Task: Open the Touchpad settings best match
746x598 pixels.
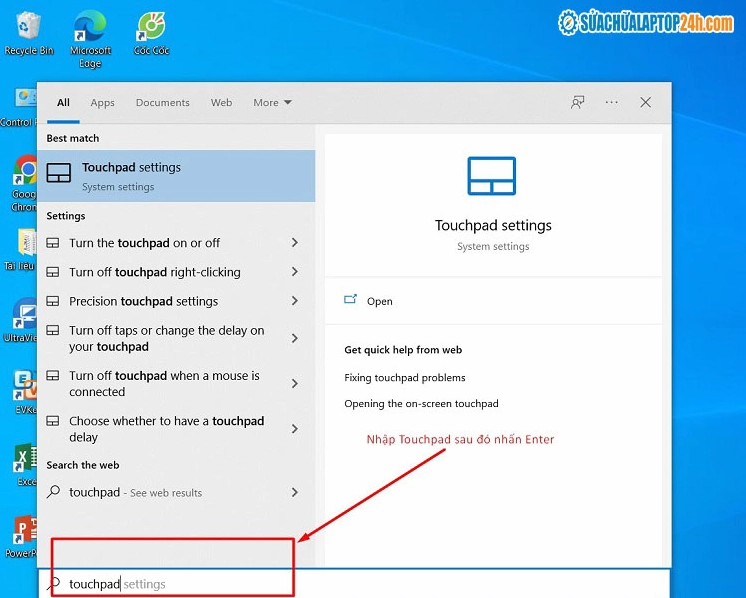Action: (x=176, y=176)
